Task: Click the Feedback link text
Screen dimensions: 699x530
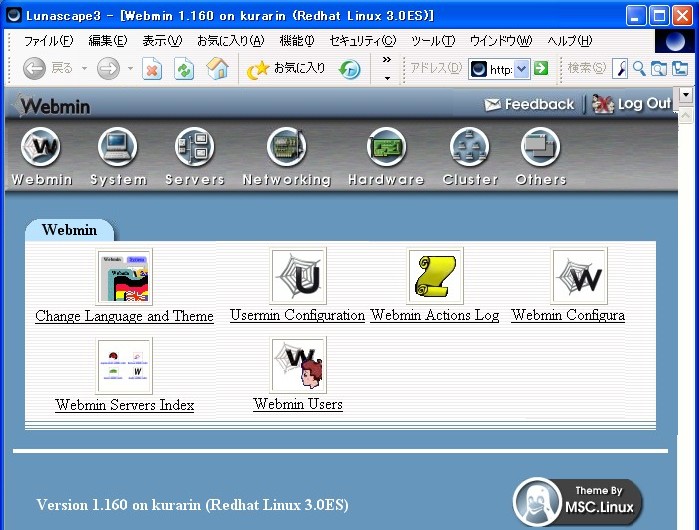Action: [539, 104]
